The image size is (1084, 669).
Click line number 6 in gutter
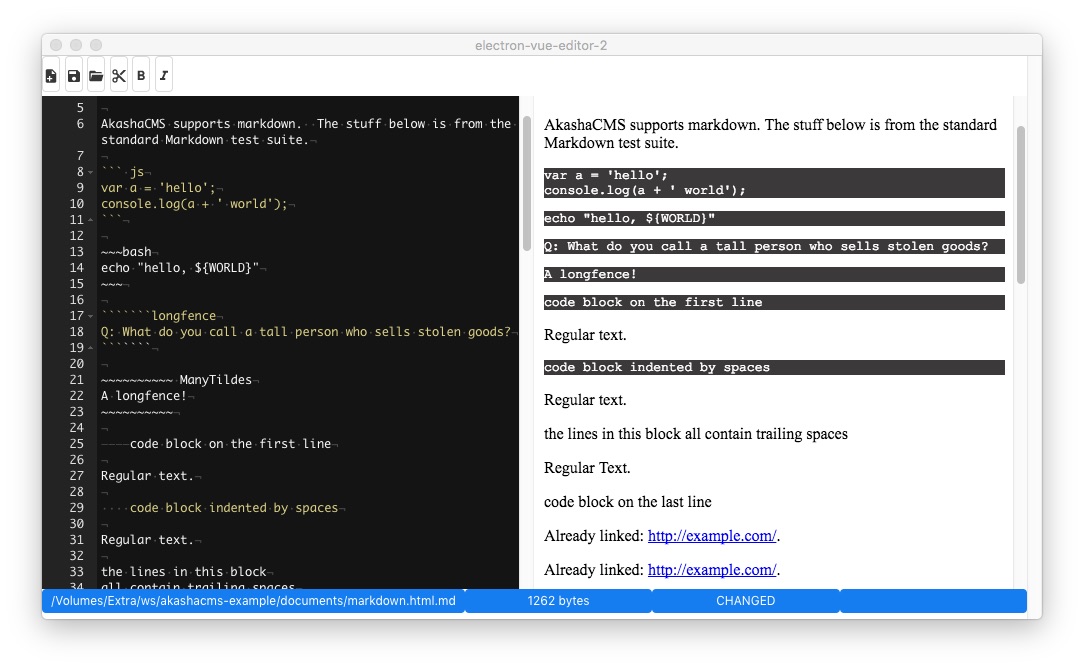click(80, 124)
